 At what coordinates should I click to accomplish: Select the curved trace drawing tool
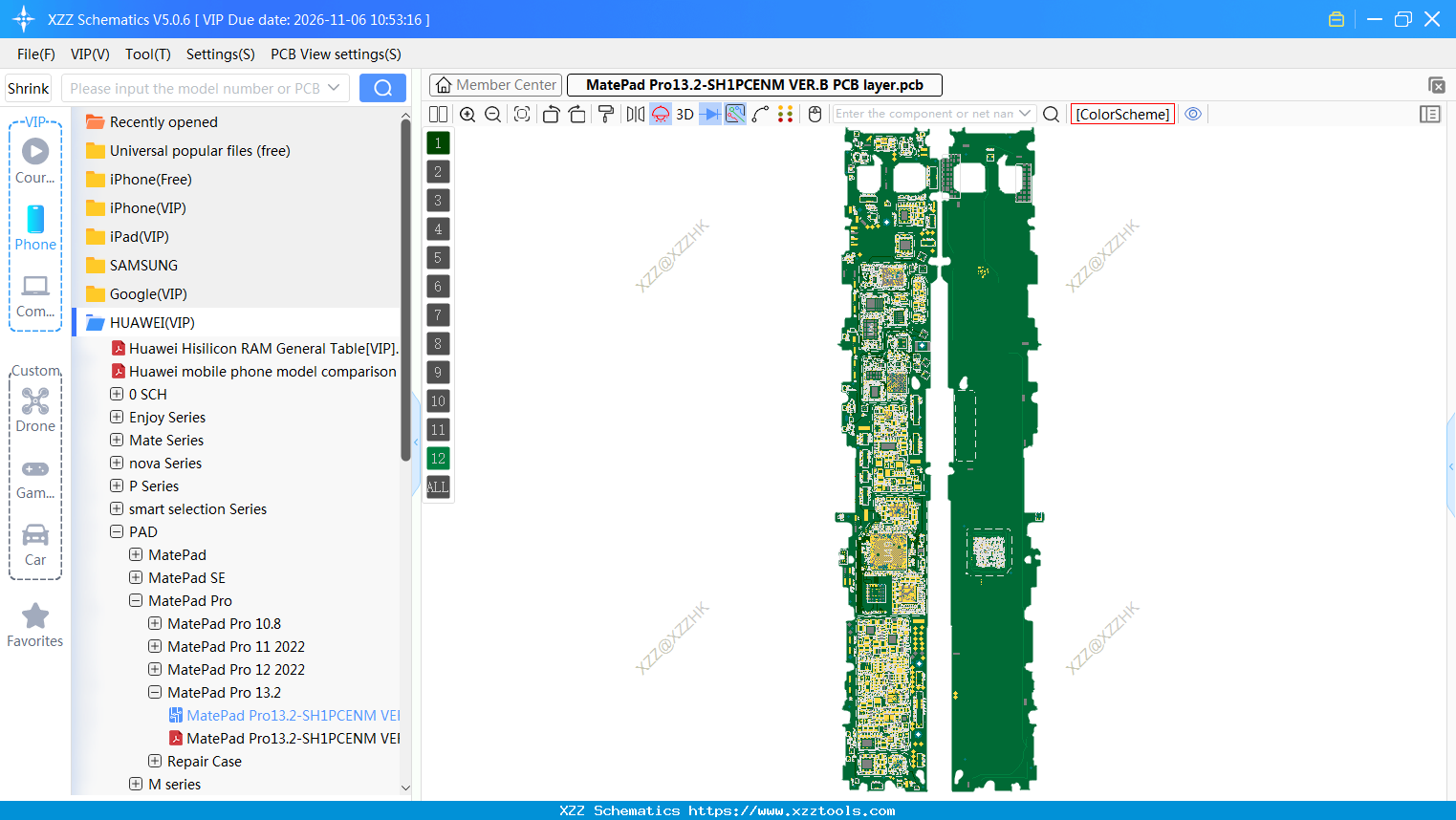(x=761, y=114)
